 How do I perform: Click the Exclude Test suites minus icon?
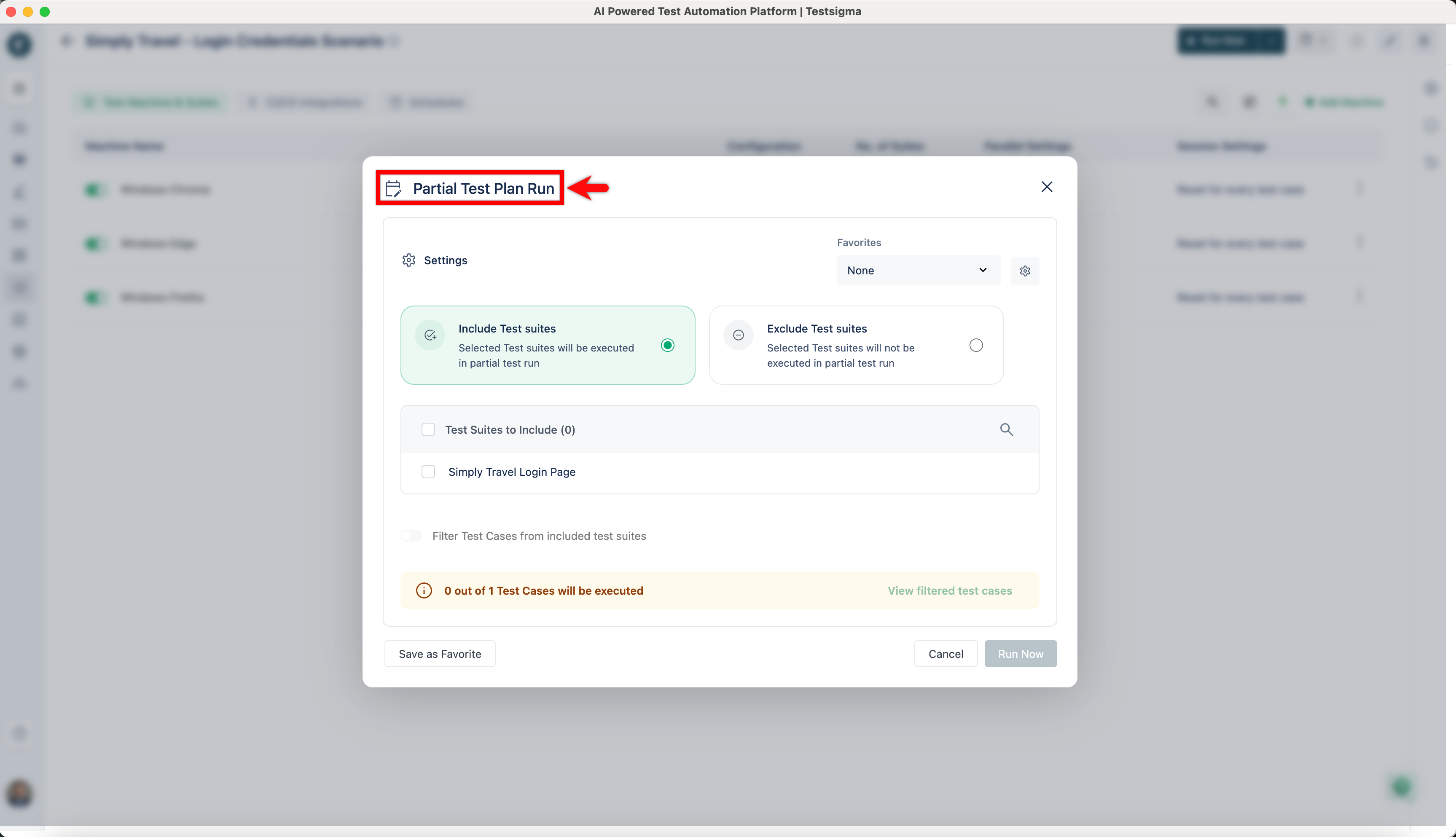[x=738, y=335]
